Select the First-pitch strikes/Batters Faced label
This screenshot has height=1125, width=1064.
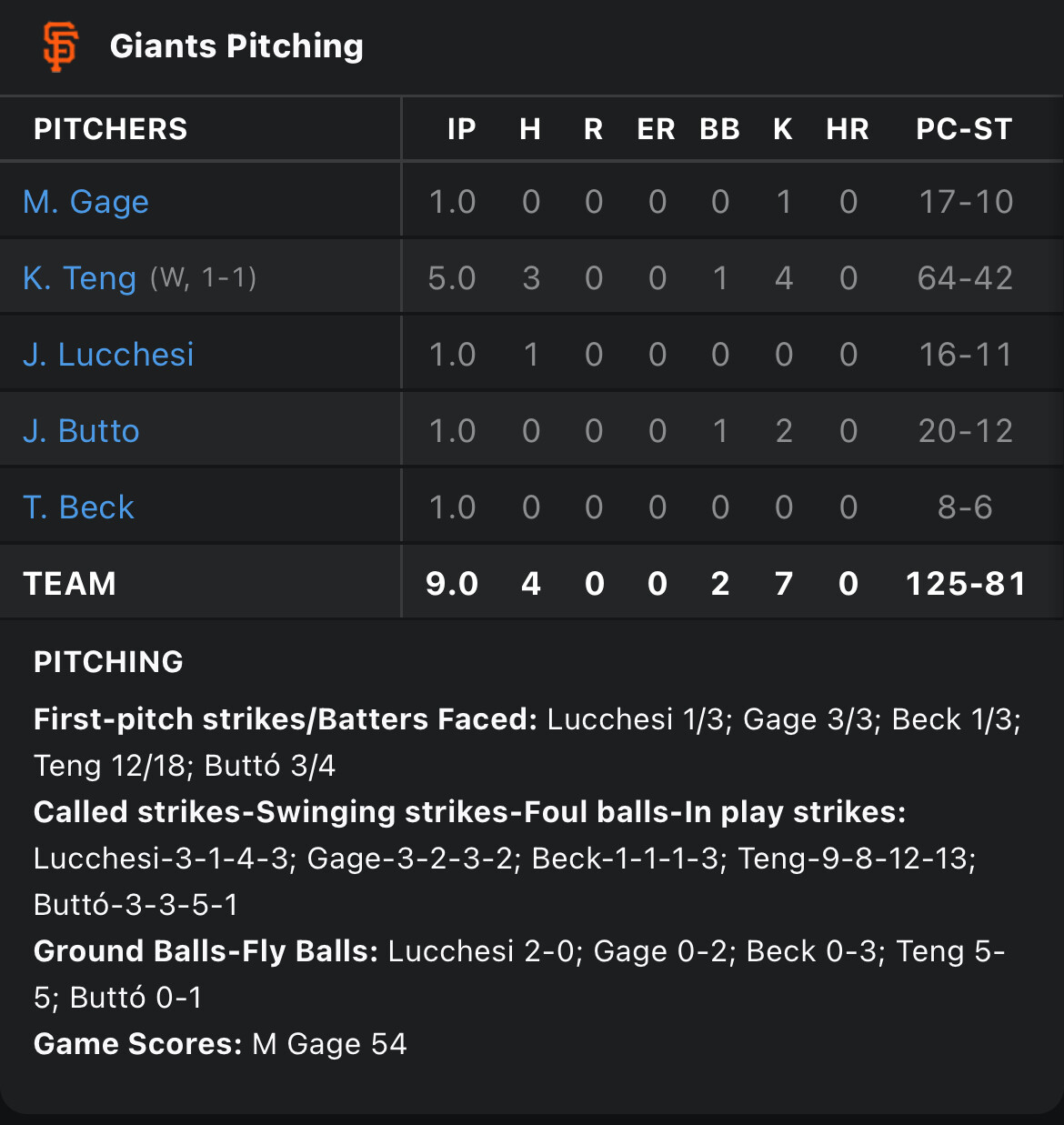[x=286, y=719]
